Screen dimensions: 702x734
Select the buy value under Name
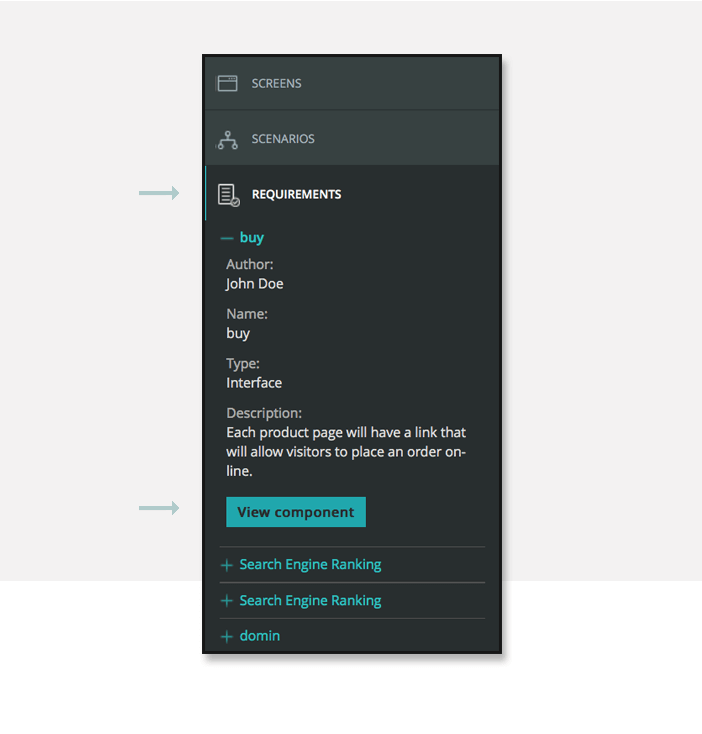point(238,333)
